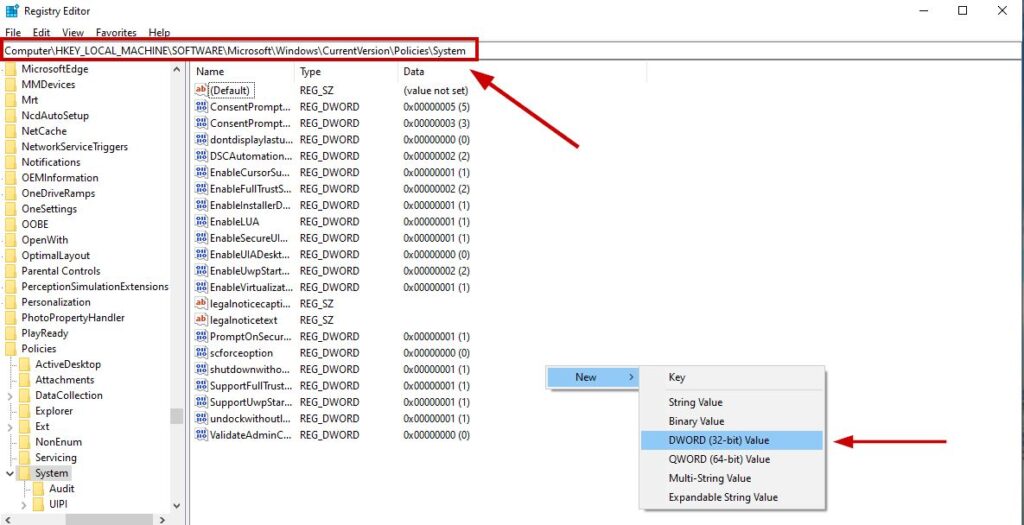
Task: Select the Servicing key
Action: [56, 458]
